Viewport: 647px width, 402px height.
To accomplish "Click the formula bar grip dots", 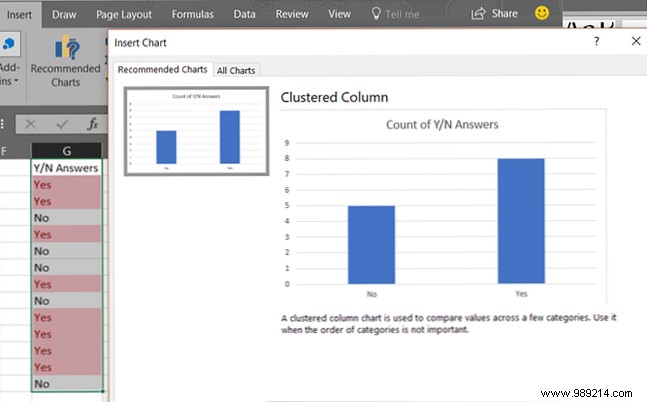I will pyautogui.click(x=2, y=124).
